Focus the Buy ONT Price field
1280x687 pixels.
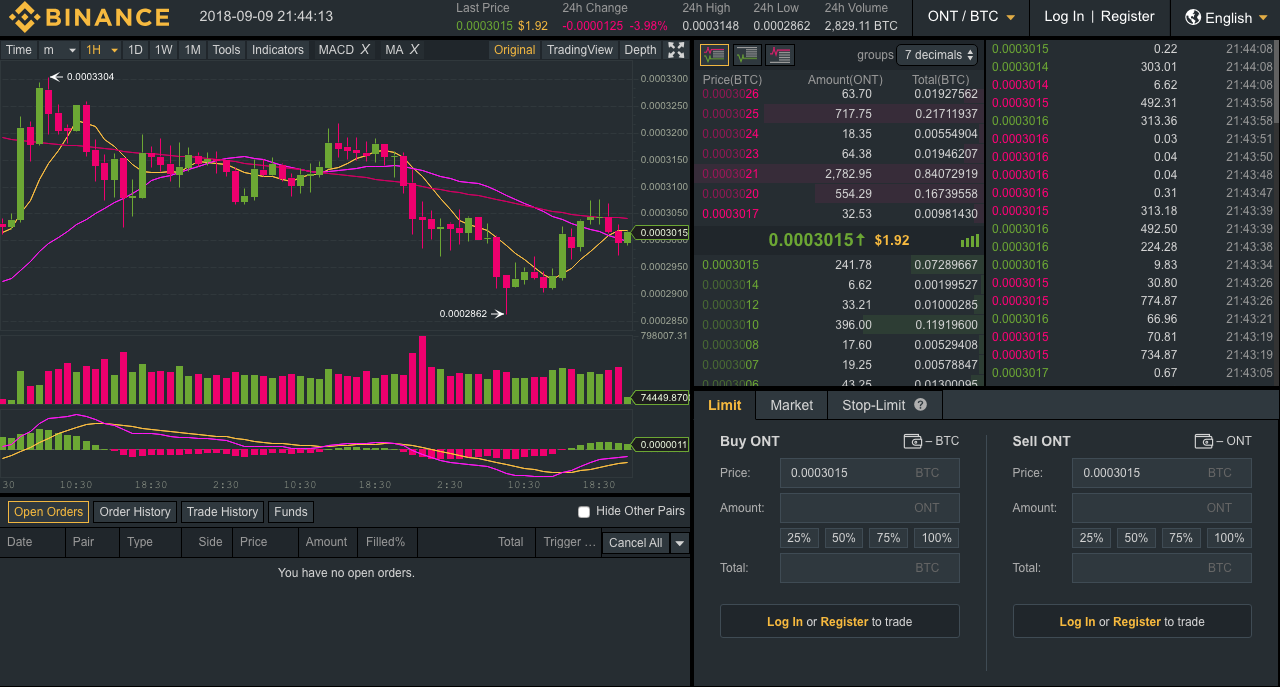(870, 473)
